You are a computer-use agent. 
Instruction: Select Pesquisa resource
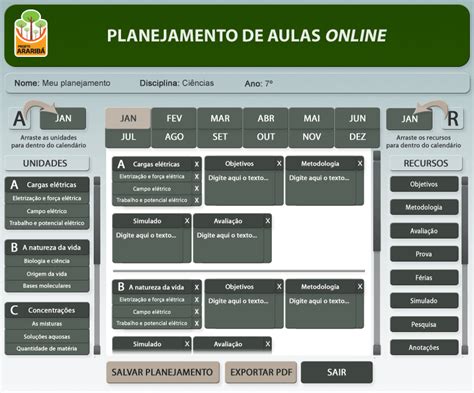[424, 324]
